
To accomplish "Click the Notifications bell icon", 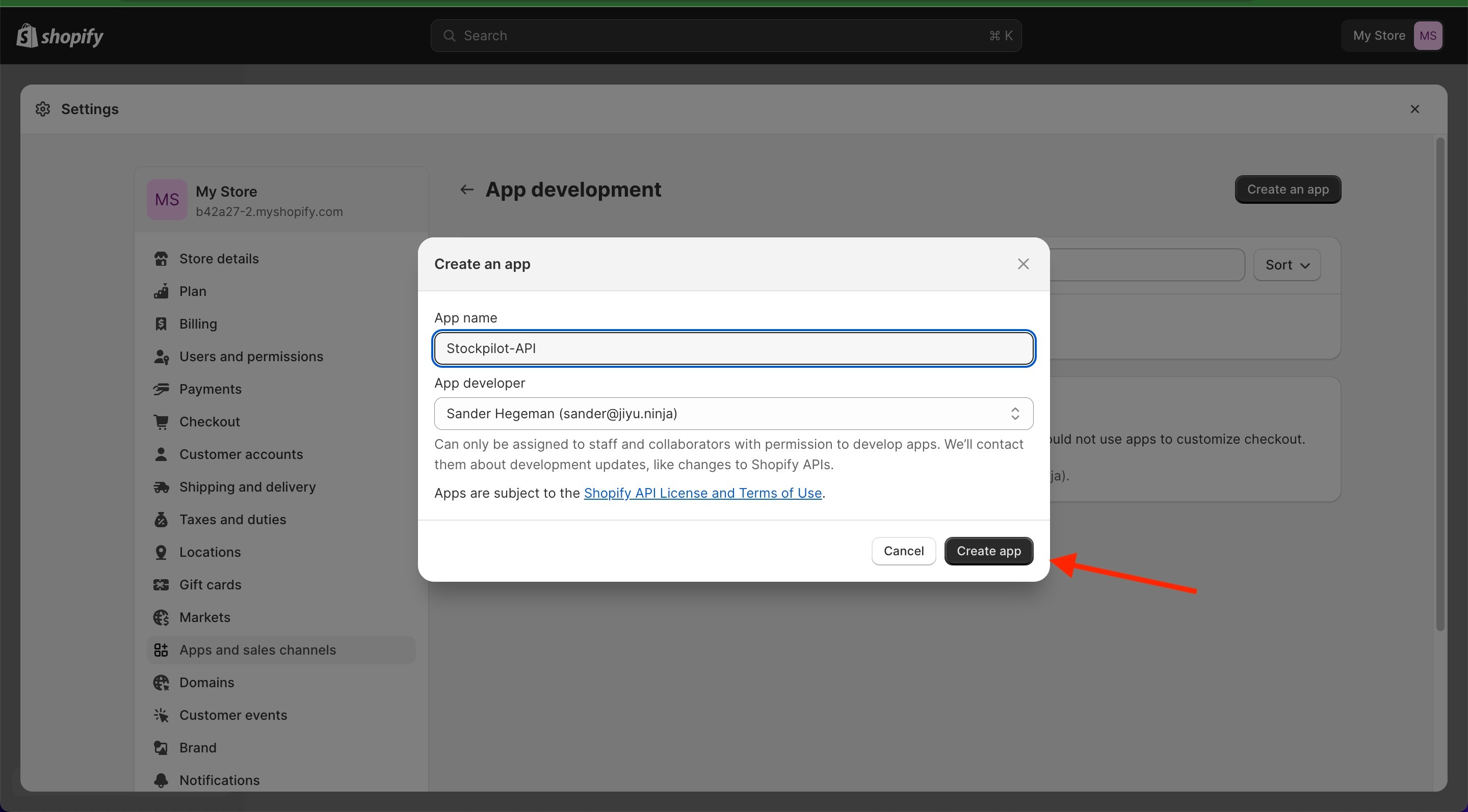I will (x=161, y=780).
